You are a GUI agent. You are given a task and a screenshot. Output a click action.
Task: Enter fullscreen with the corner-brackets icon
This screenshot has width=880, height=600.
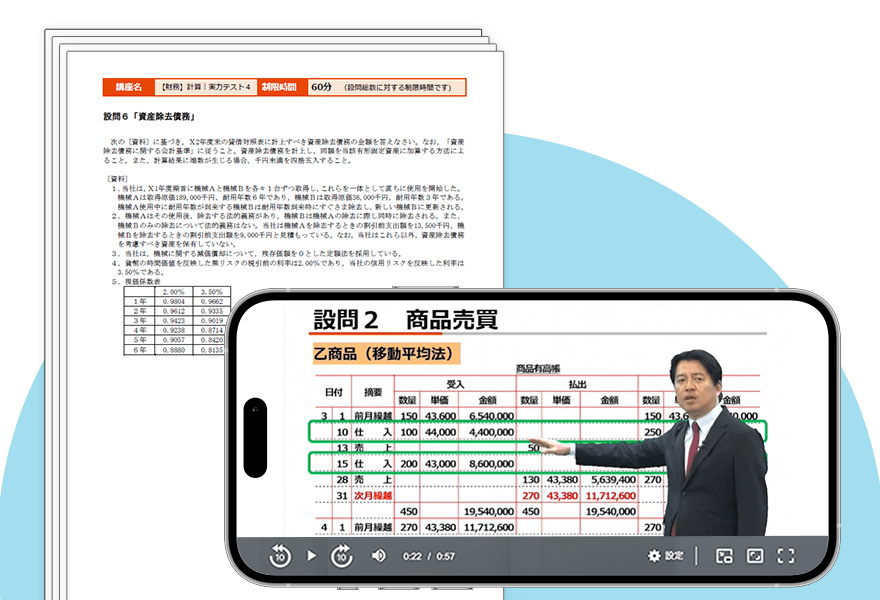point(786,556)
